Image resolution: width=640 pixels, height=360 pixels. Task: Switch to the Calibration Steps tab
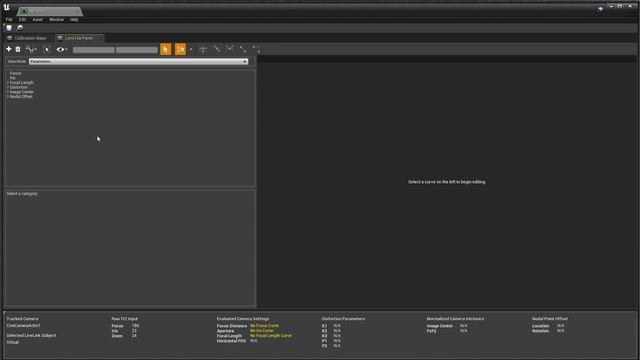point(27,38)
